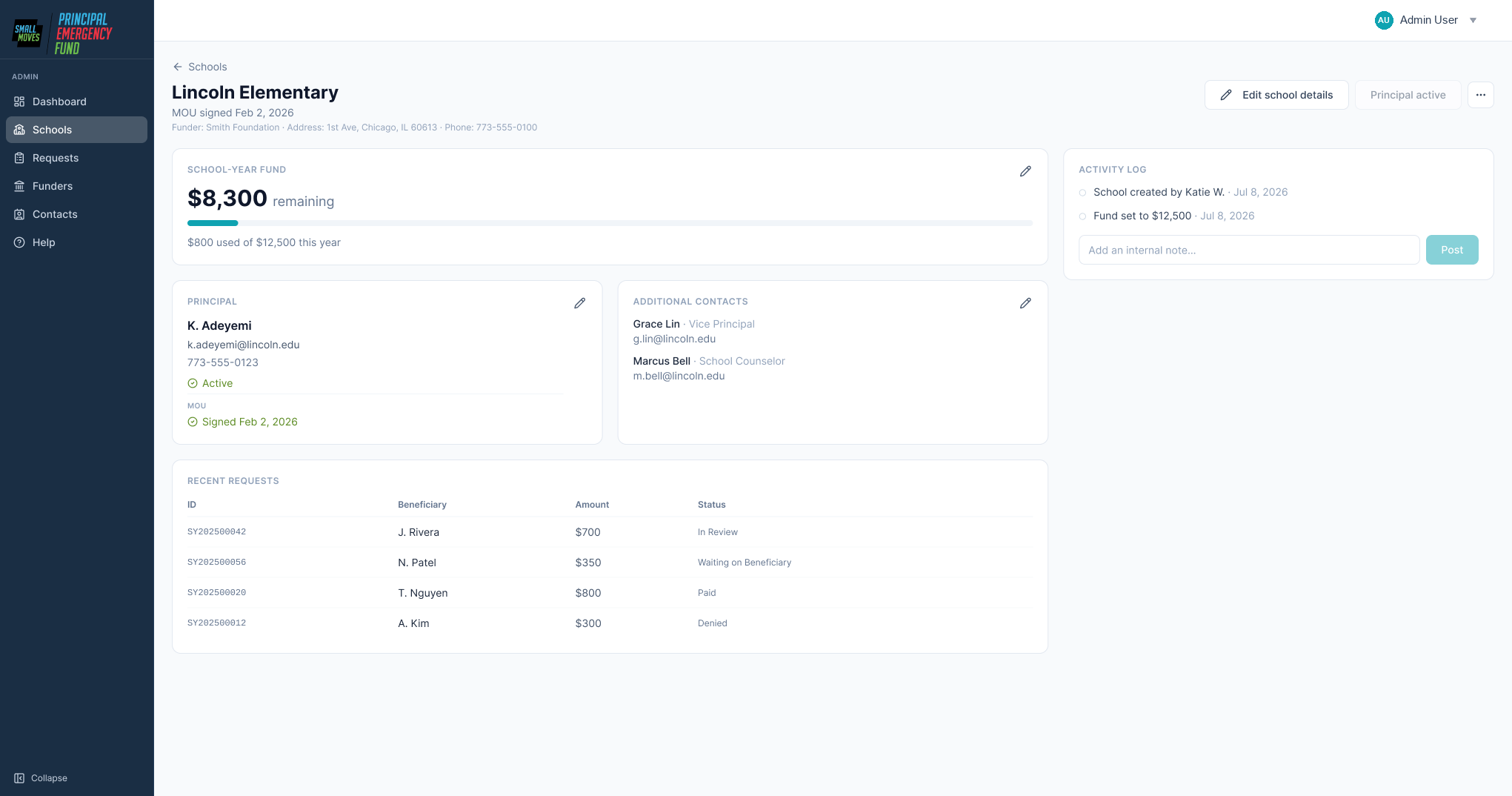Image resolution: width=1512 pixels, height=796 pixels.
Task: Click the Lincoln Elementary heading
Action: [x=255, y=92]
